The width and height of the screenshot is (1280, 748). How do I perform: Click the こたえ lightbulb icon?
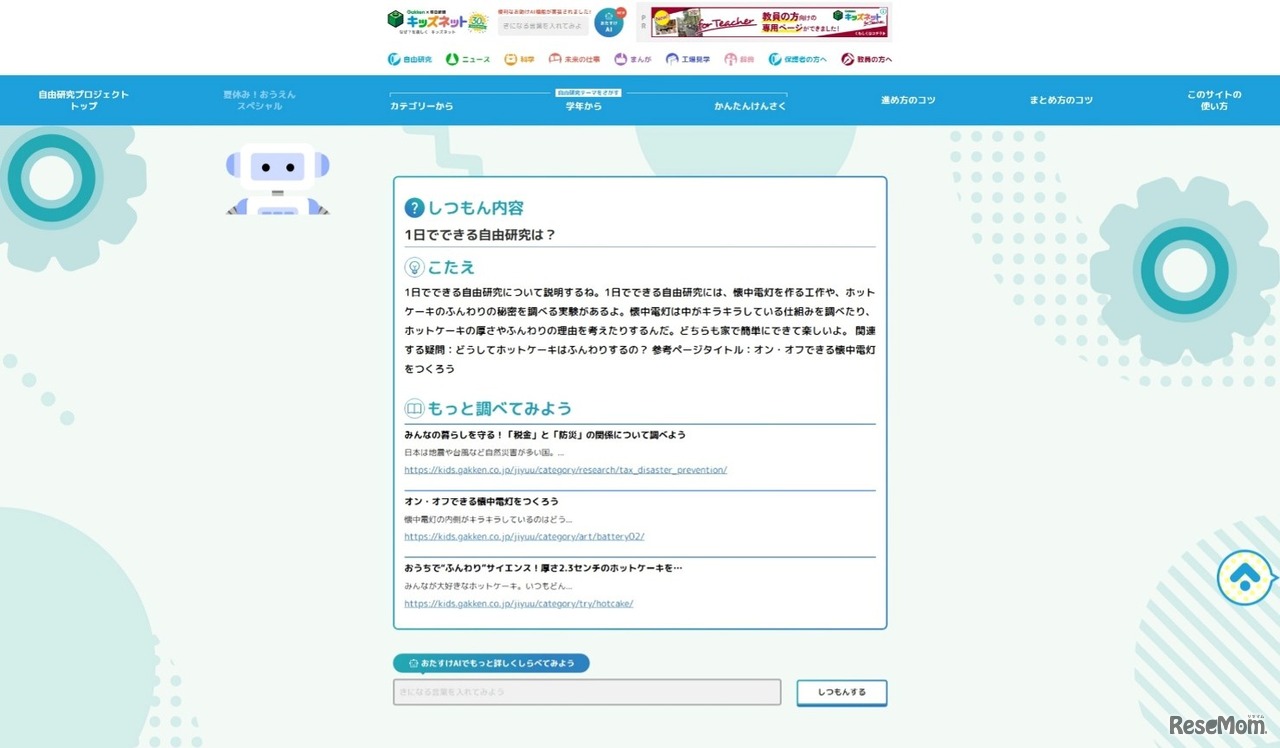pos(414,267)
